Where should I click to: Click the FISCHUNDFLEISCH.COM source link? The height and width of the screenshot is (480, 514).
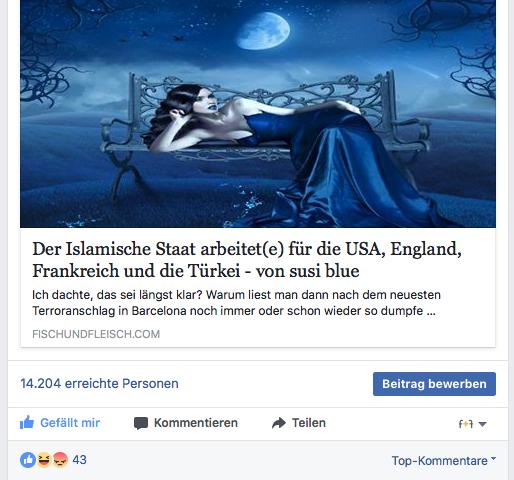96,334
